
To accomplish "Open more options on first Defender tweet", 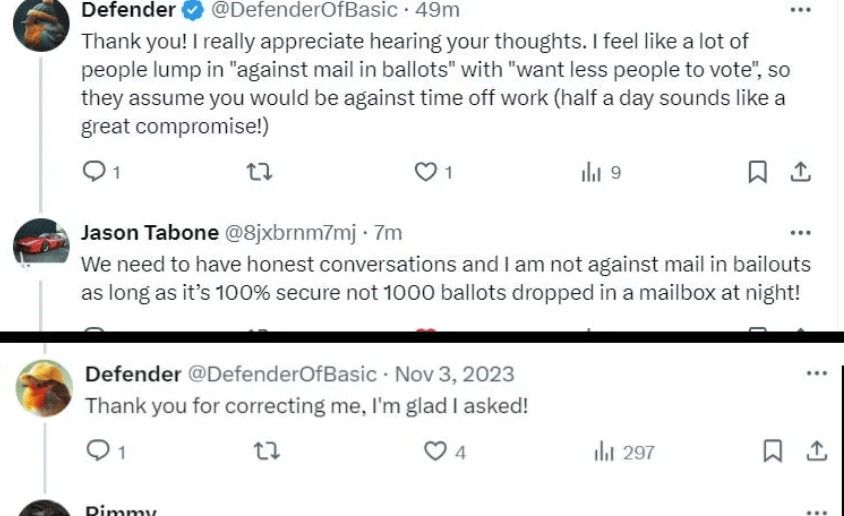I will 800,10.
